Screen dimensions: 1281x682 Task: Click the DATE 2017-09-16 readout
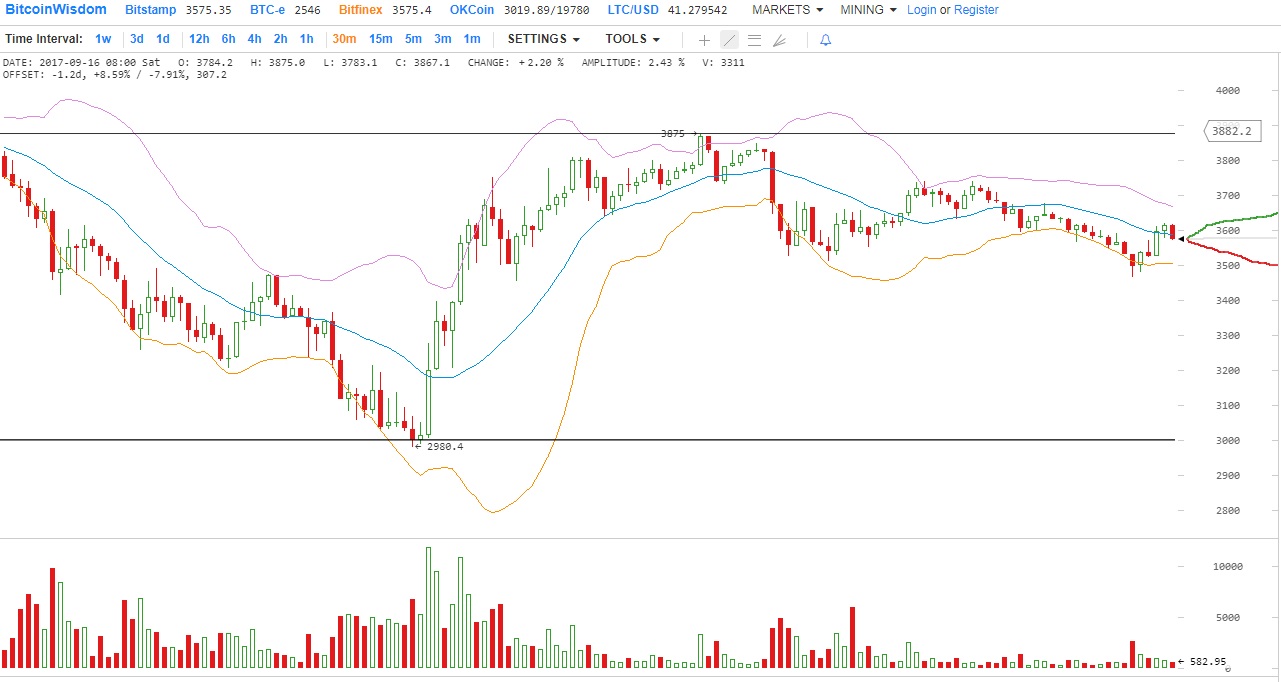82,62
